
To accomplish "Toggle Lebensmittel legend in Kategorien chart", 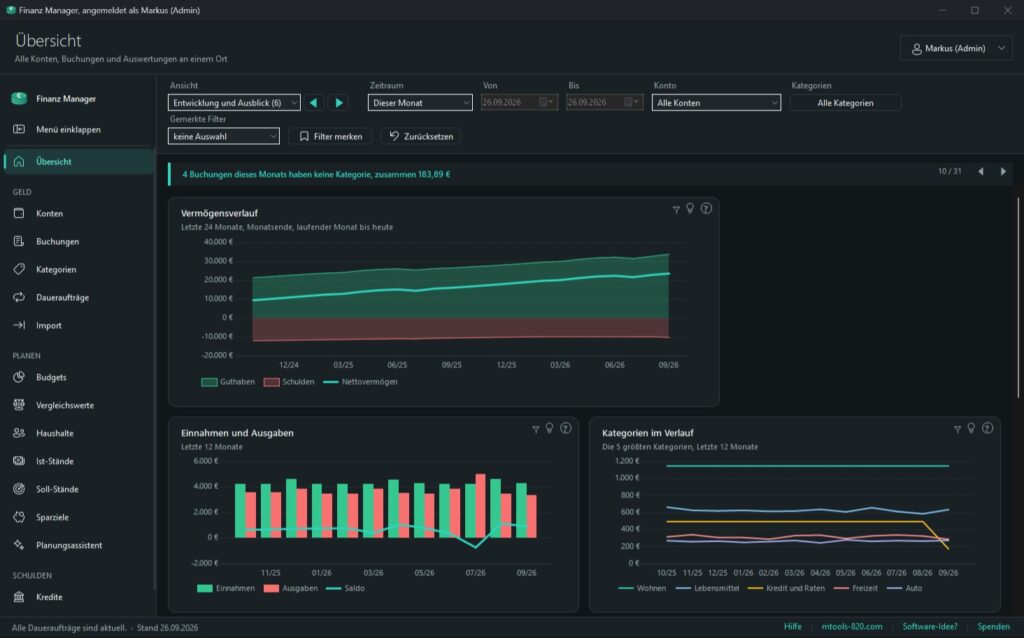I will point(707,588).
